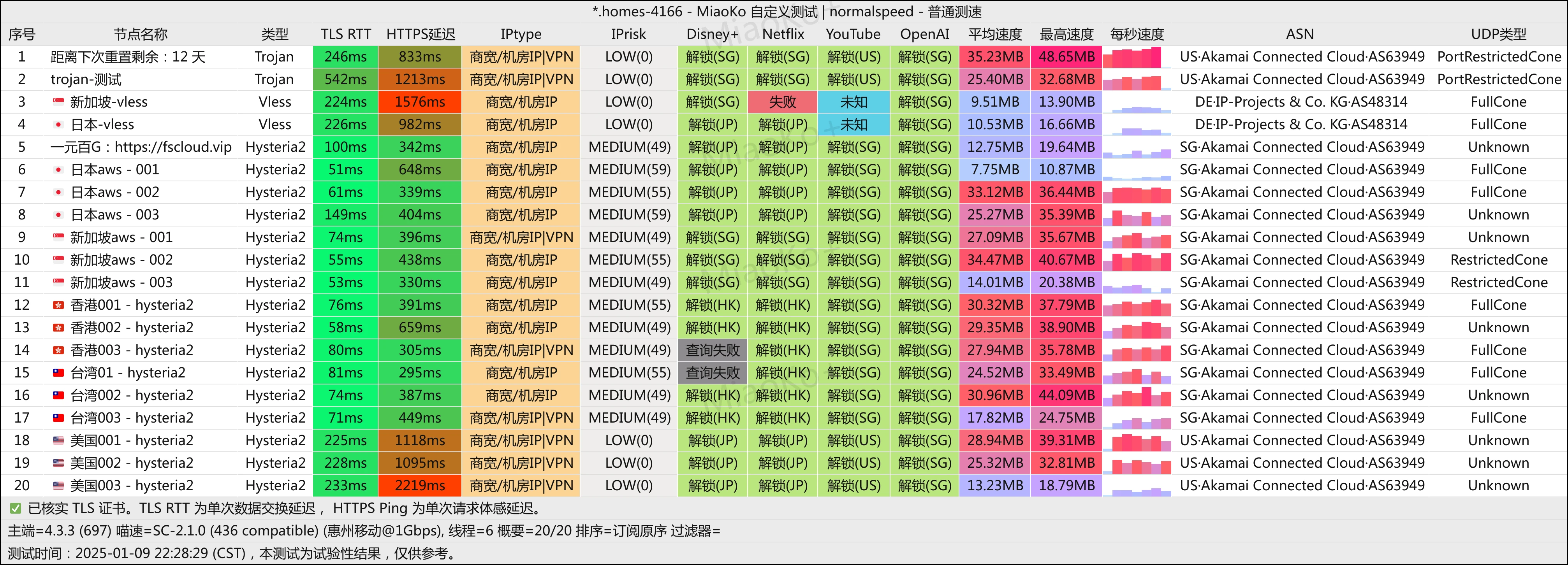Click the 48.65MB max speed cell
1568x565 pixels.
1066,56
